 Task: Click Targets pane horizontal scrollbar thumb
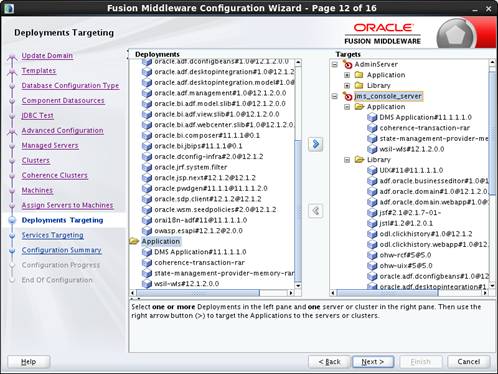[x=387, y=293]
